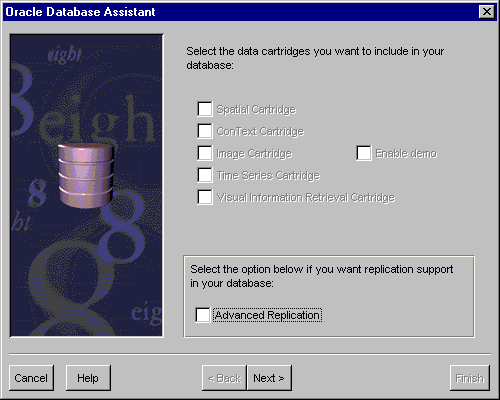Select Visual Information Retrieval Cartridge checkbox
The image size is (500, 400).
[x=205, y=197]
